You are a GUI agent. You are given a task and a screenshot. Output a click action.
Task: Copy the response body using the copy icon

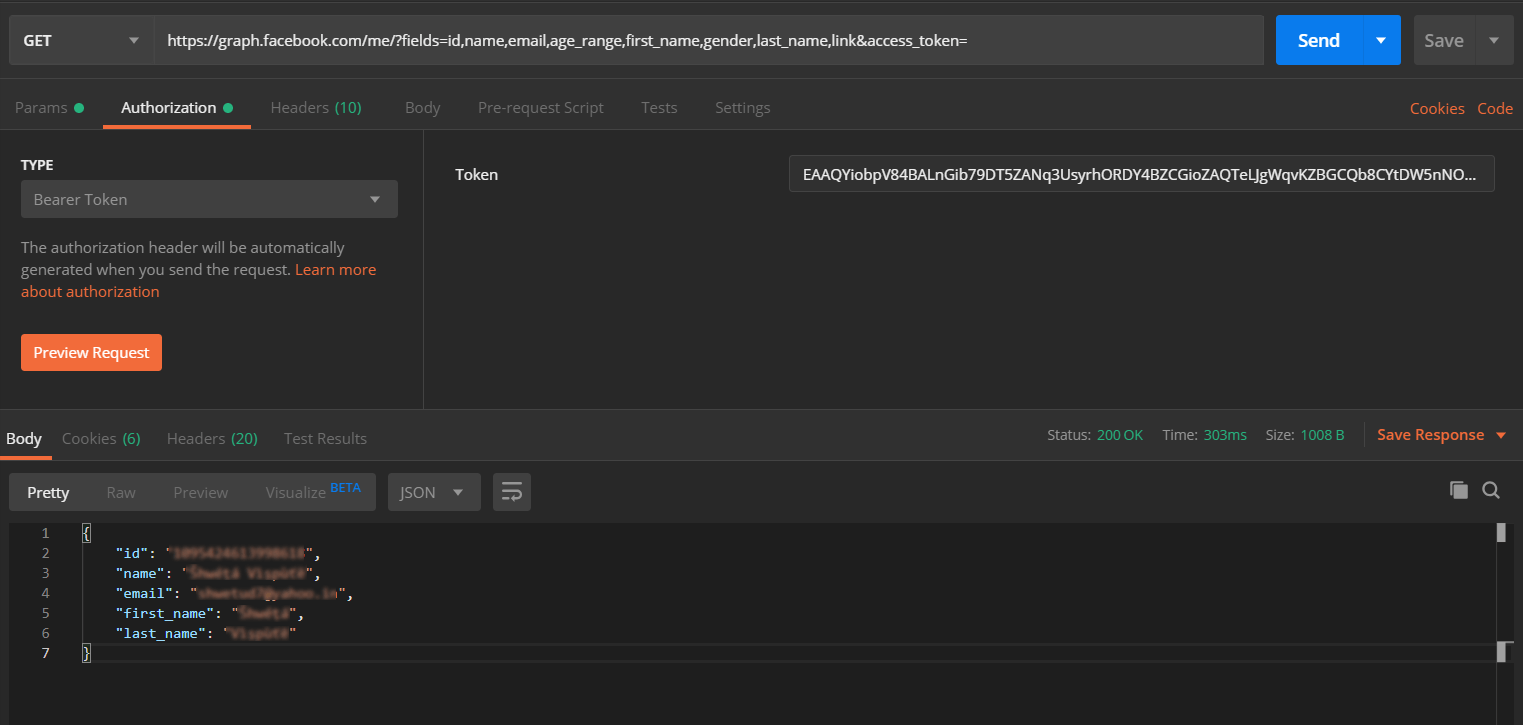pos(1459,490)
